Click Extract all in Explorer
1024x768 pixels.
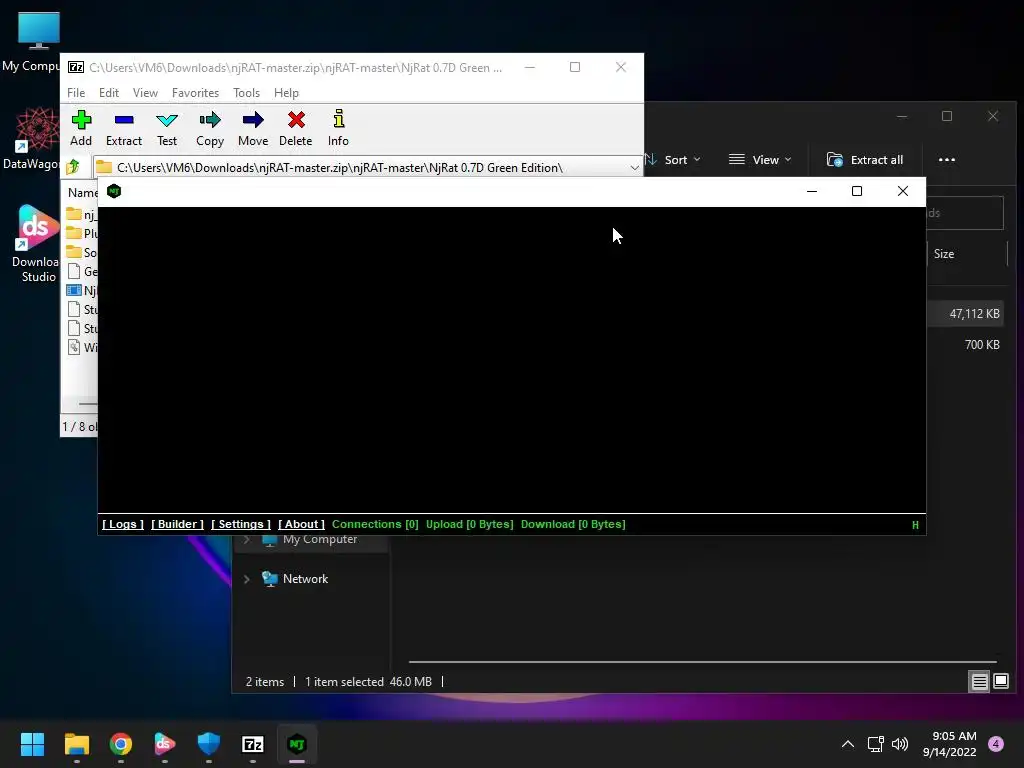coord(865,160)
